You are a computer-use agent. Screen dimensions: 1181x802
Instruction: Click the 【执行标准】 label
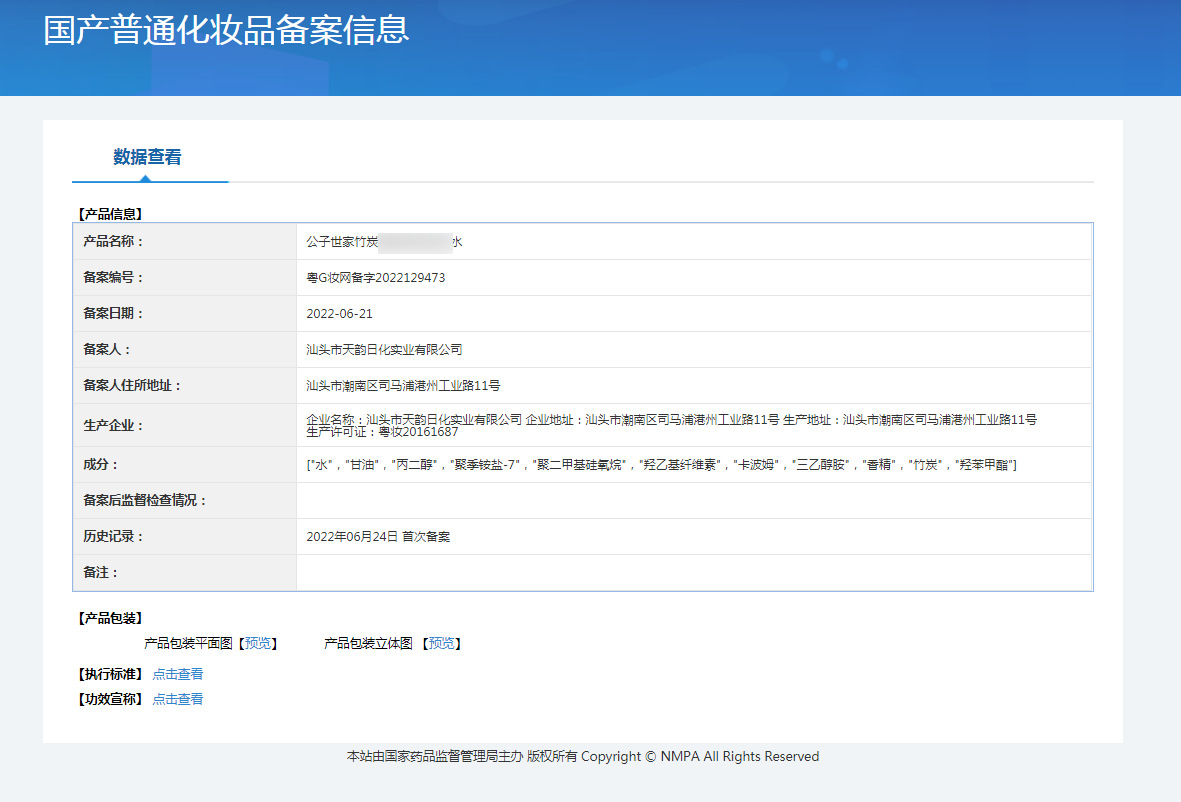pos(110,674)
